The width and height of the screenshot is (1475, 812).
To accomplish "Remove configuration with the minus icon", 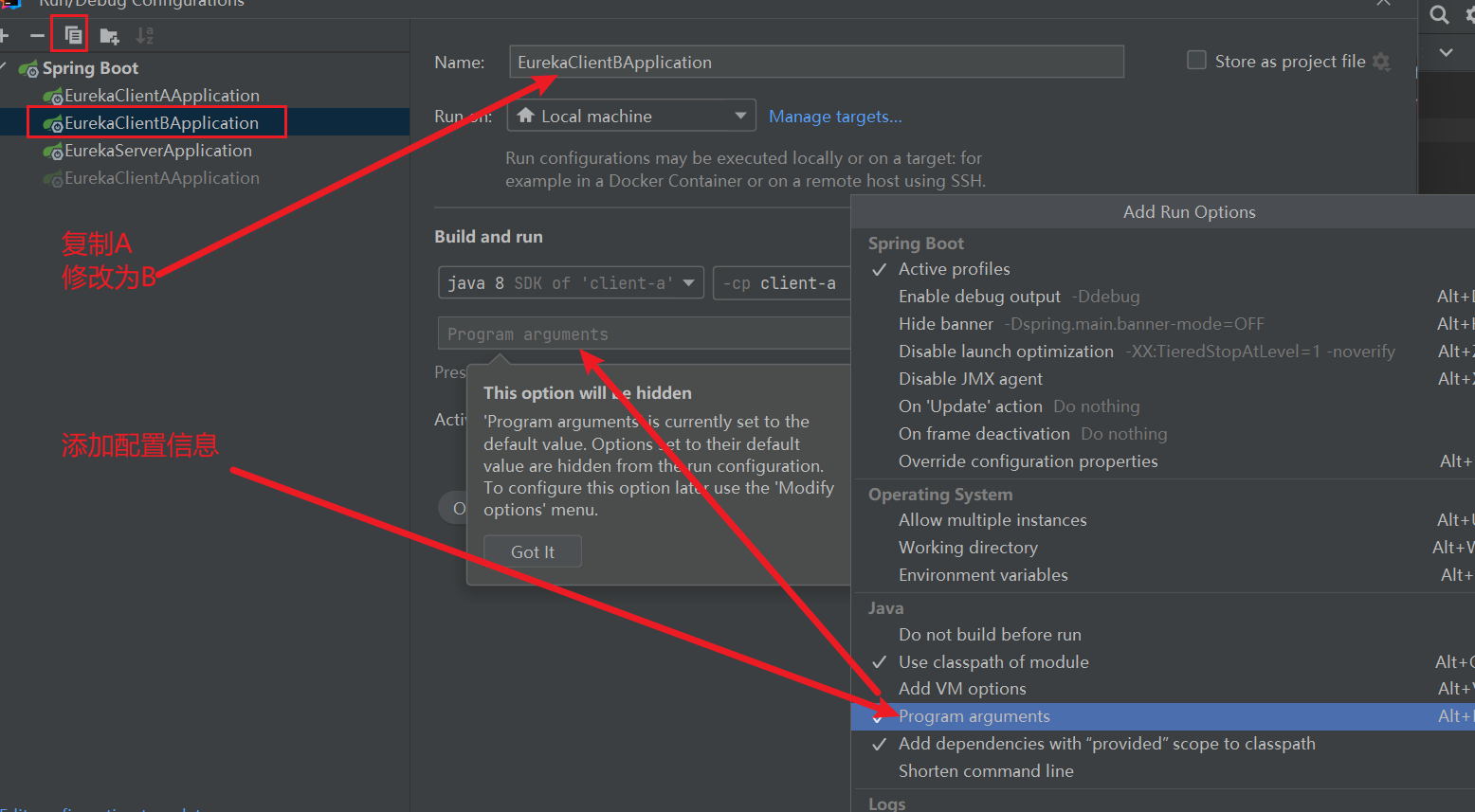I will [x=37, y=36].
